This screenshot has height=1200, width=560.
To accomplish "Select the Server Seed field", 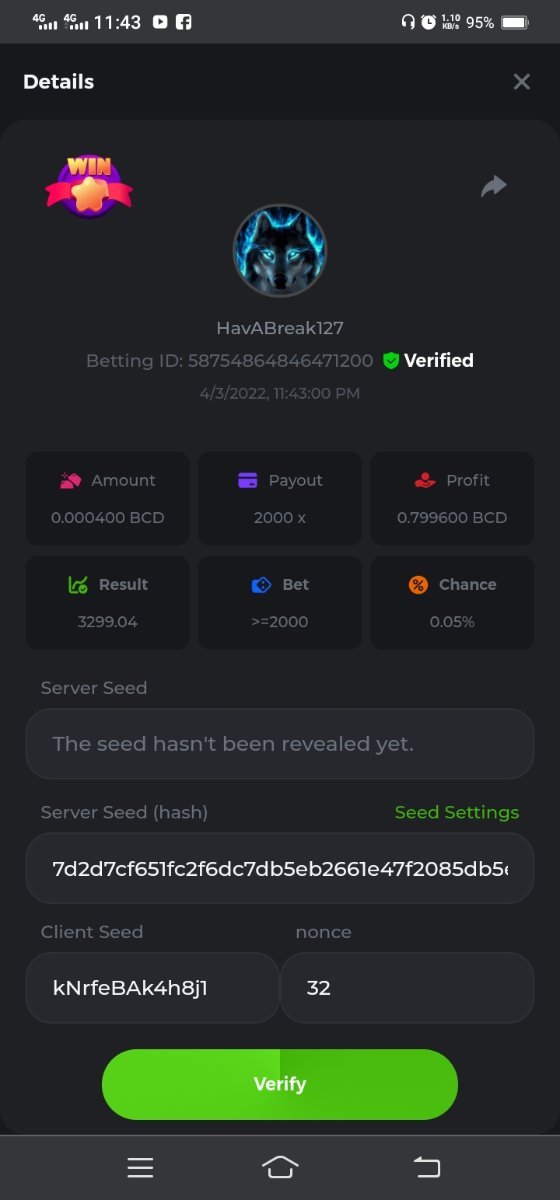I will click(x=280, y=744).
